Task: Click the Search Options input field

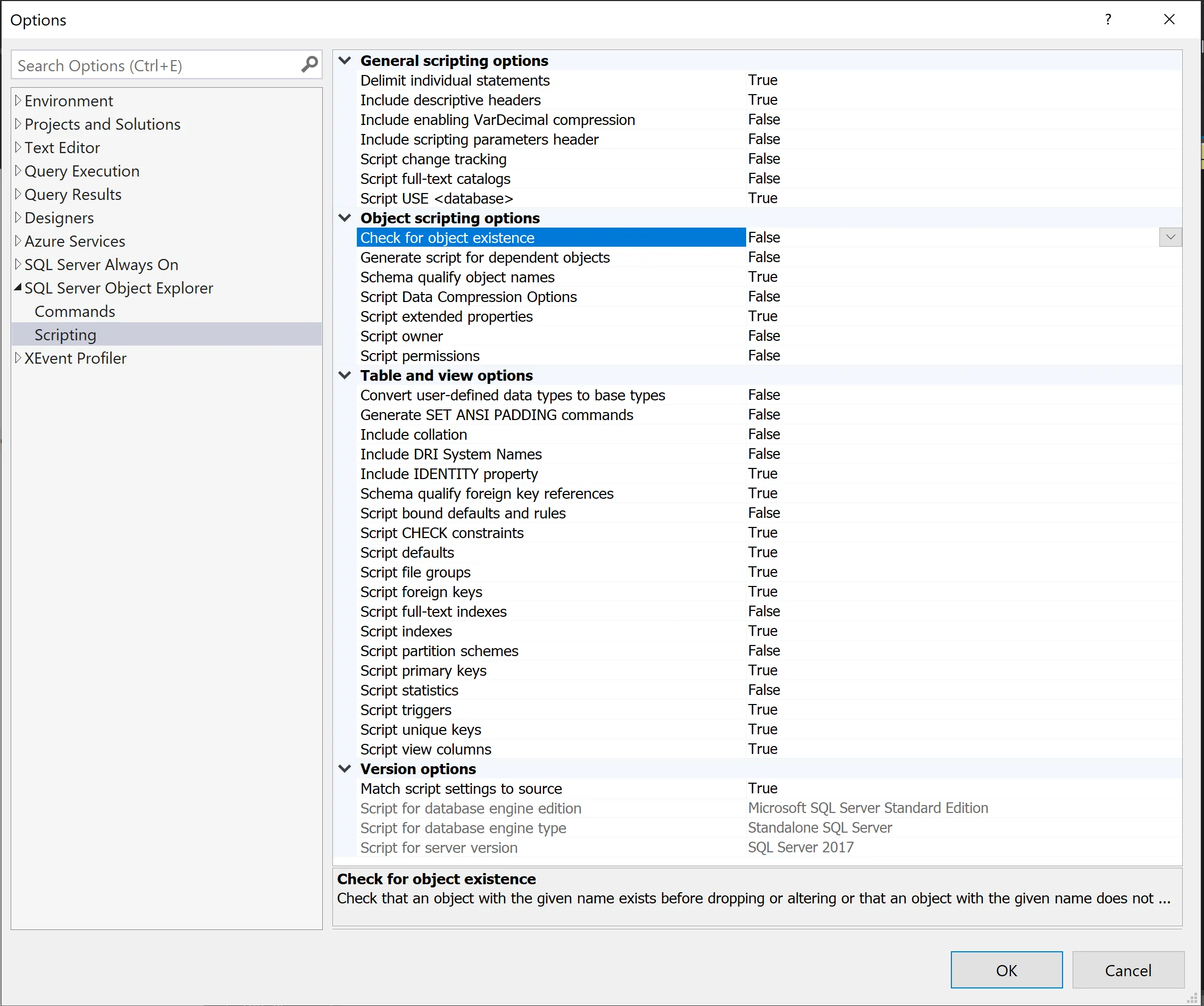Action: tap(155, 65)
